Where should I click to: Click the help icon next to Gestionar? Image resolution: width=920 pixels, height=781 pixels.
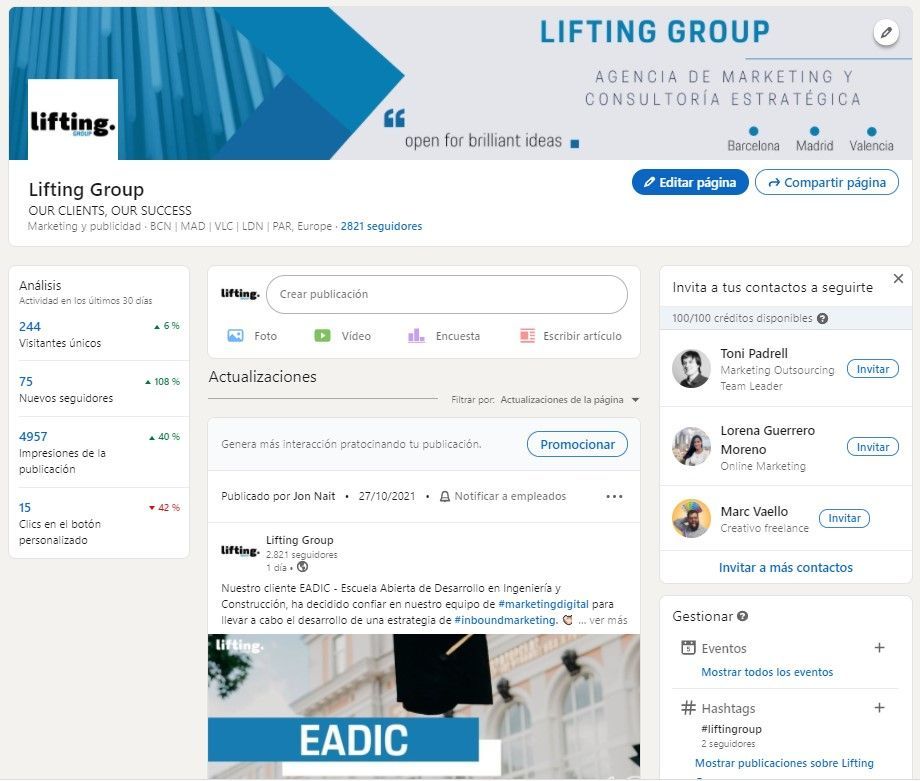click(742, 616)
